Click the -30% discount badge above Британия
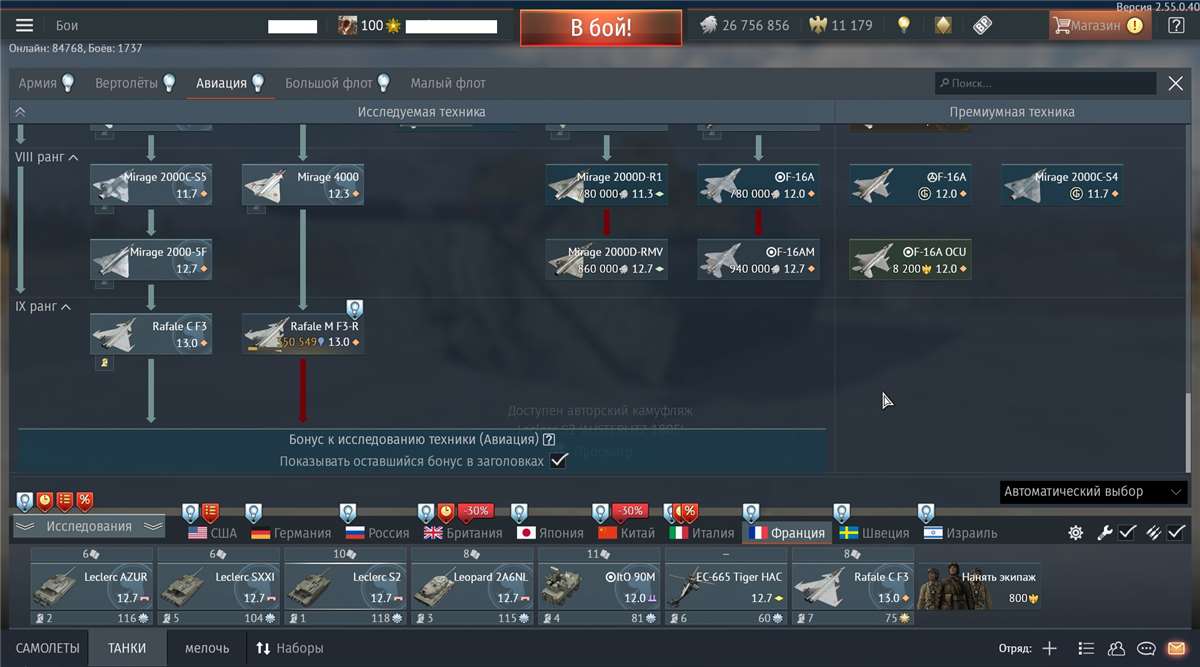This screenshot has height=667, width=1200. (475, 511)
